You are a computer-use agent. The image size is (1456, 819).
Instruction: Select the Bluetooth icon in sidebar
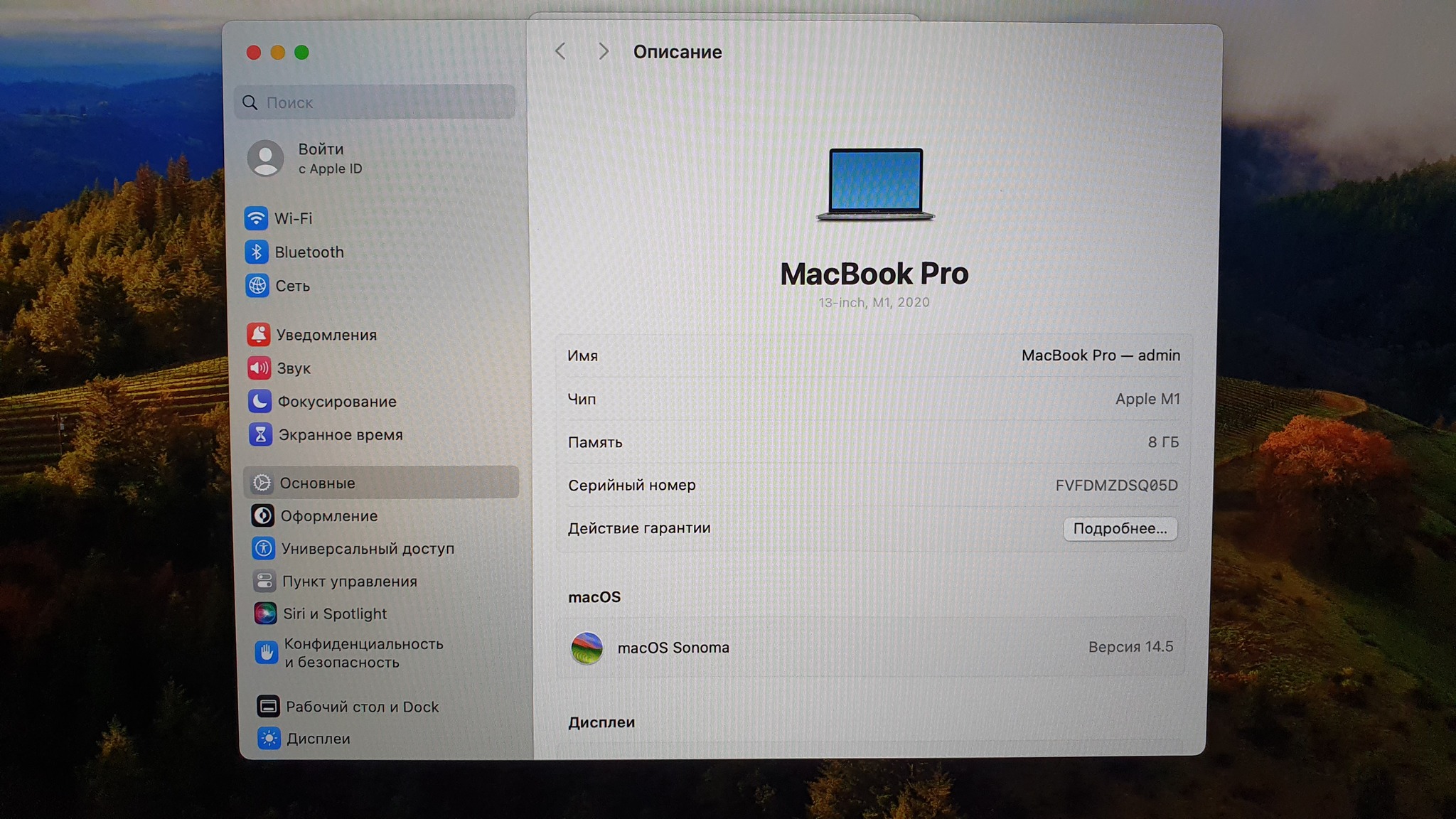(x=256, y=252)
